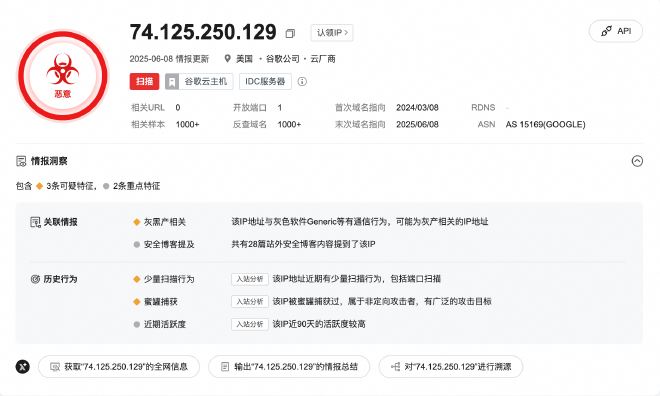660x396 pixels.
Task: Click the IDC服务器 tag
Action: point(265,81)
